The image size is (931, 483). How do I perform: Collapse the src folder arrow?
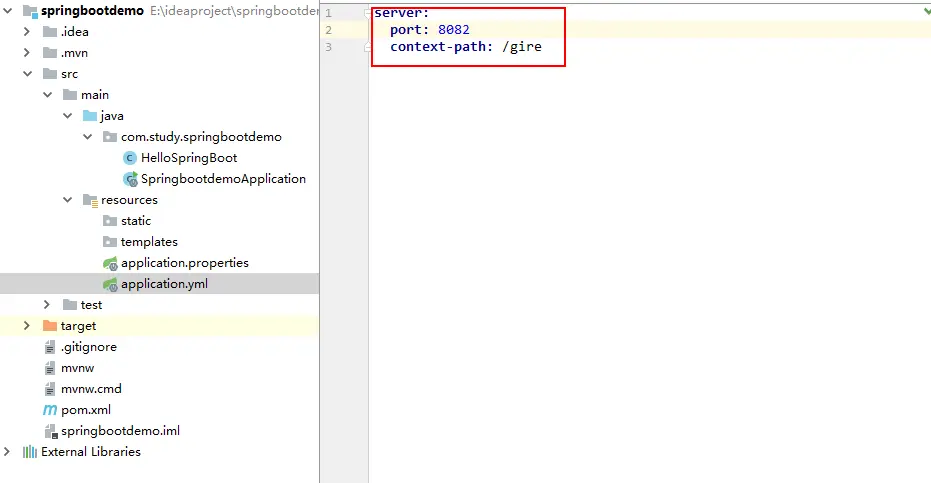[x=27, y=74]
